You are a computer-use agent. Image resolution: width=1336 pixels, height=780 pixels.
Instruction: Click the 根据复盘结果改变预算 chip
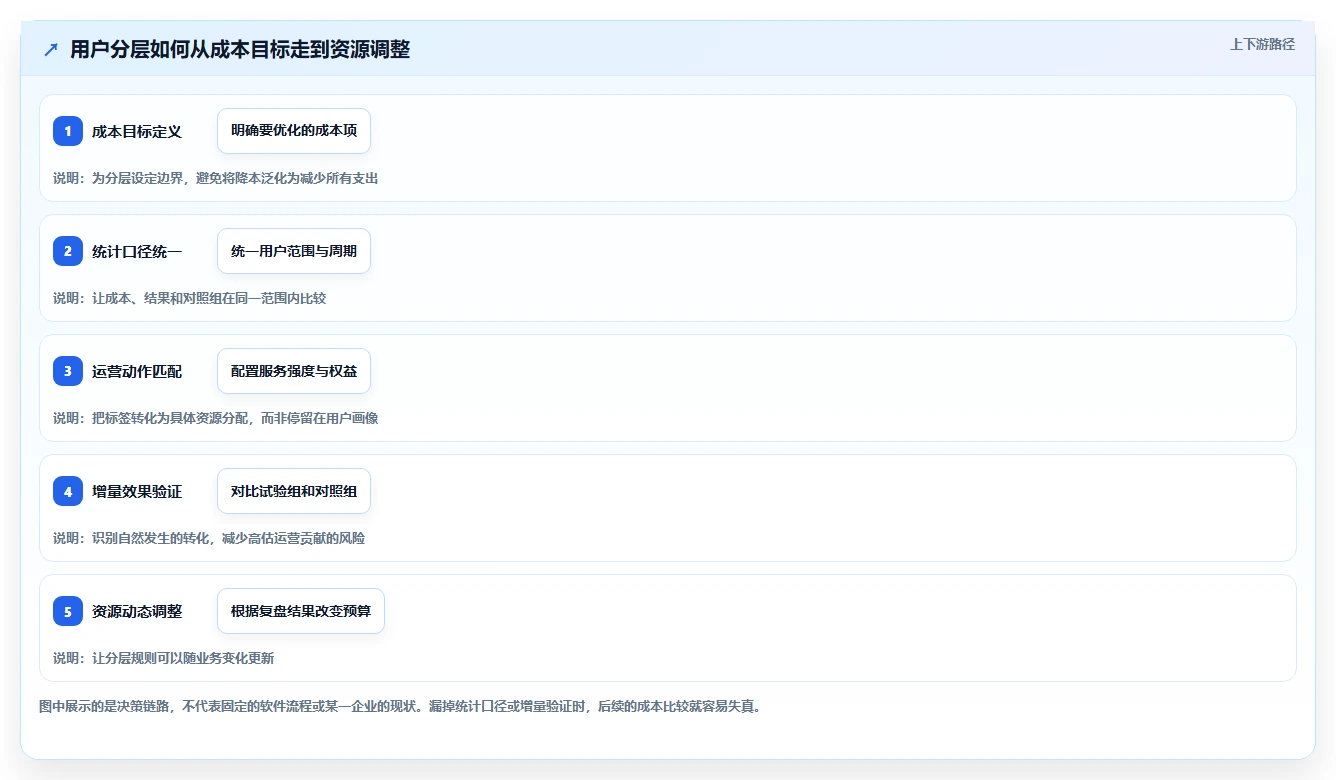(x=301, y=611)
